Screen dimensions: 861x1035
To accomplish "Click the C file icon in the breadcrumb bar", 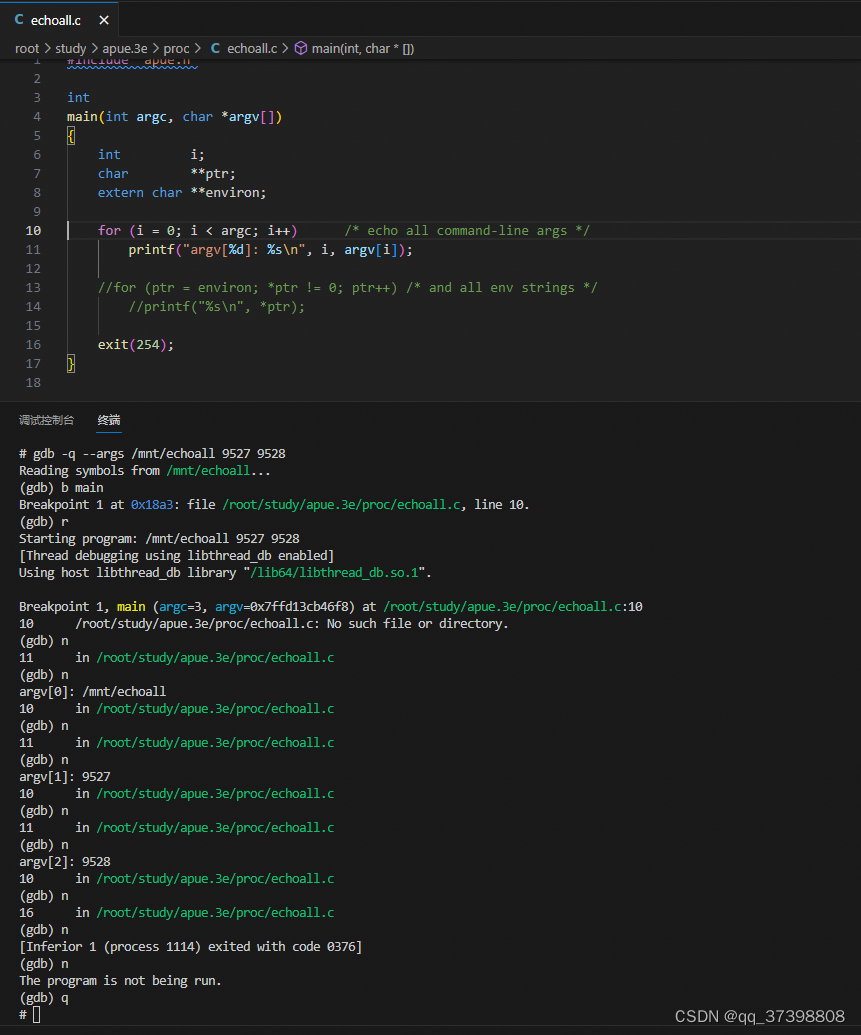I will pyautogui.click(x=214, y=48).
